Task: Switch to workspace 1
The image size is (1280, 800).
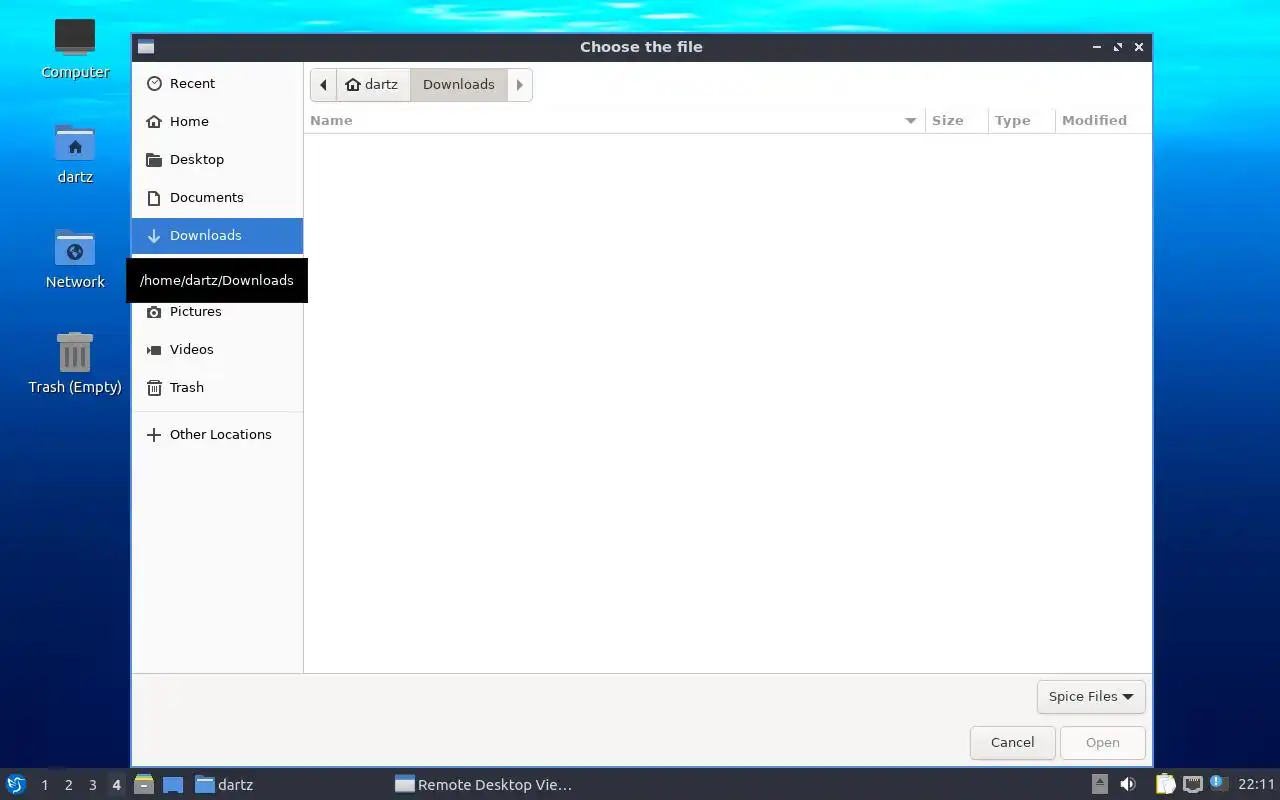Action: point(45,785)
